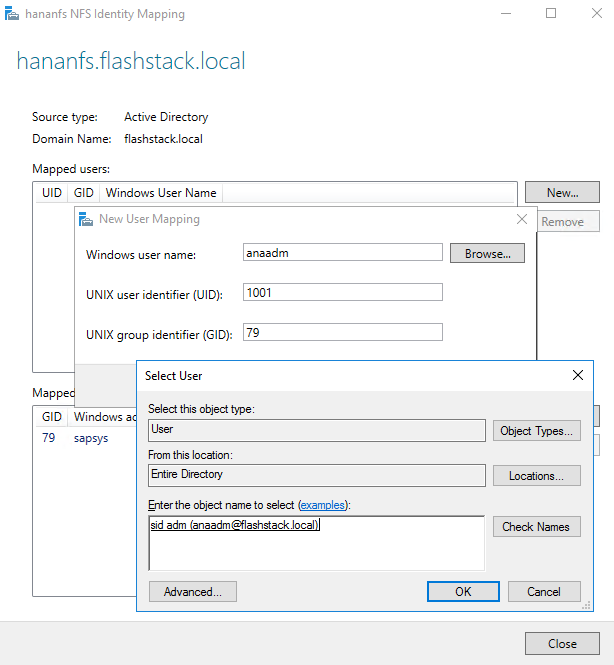Maximize the NFS Identity Mapping window
614x665 pixels.
[551, 14]
